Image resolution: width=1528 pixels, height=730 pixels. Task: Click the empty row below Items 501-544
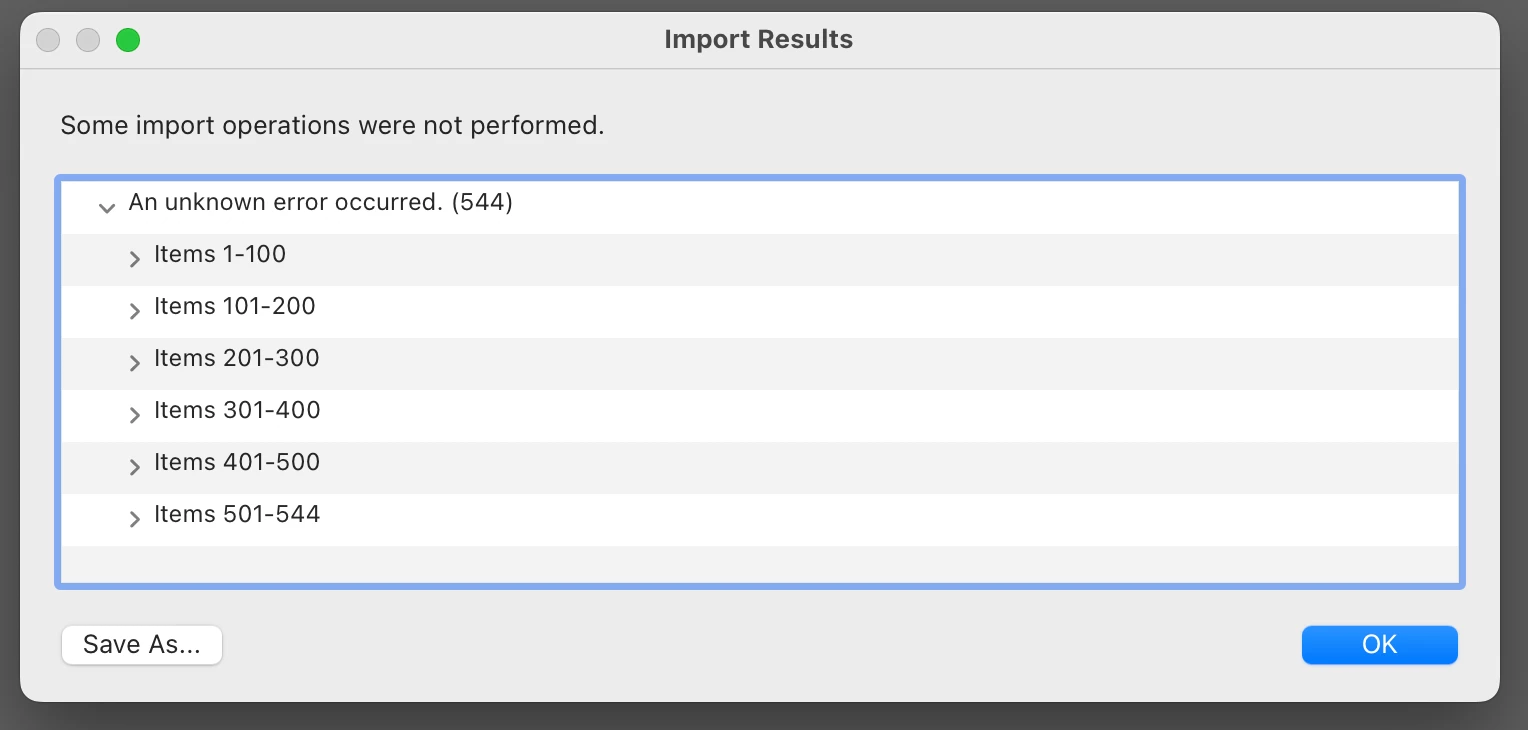point(760,562)
